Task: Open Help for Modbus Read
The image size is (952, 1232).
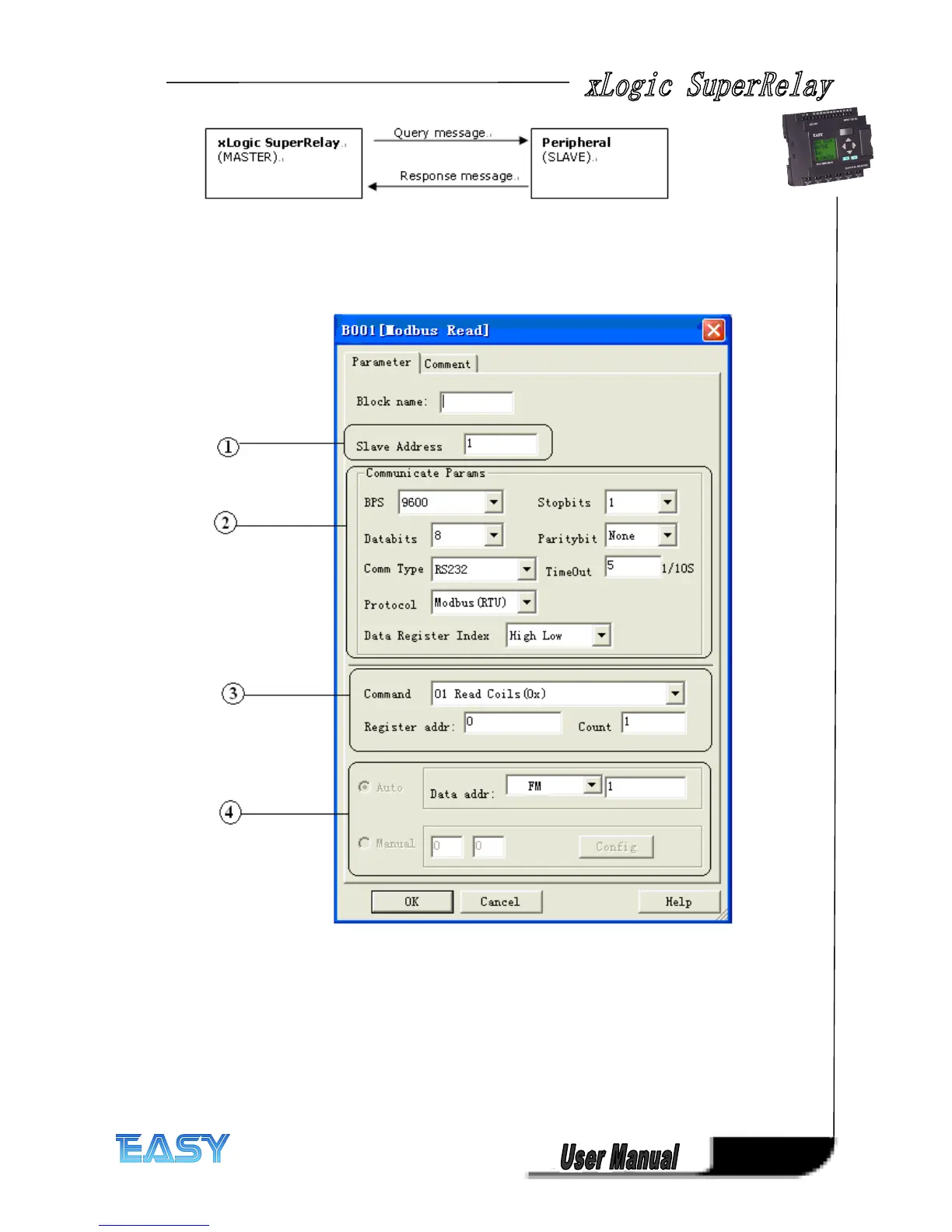Action: (678, 901)
